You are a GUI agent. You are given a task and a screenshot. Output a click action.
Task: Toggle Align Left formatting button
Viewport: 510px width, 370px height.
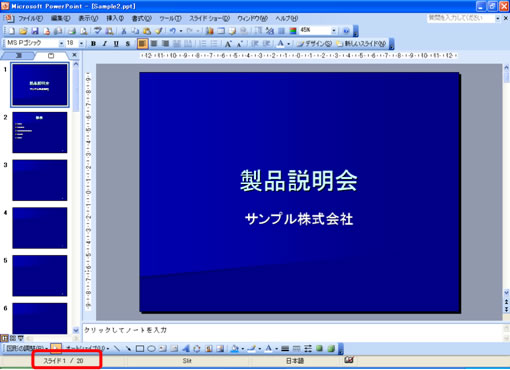click(142, 44)
